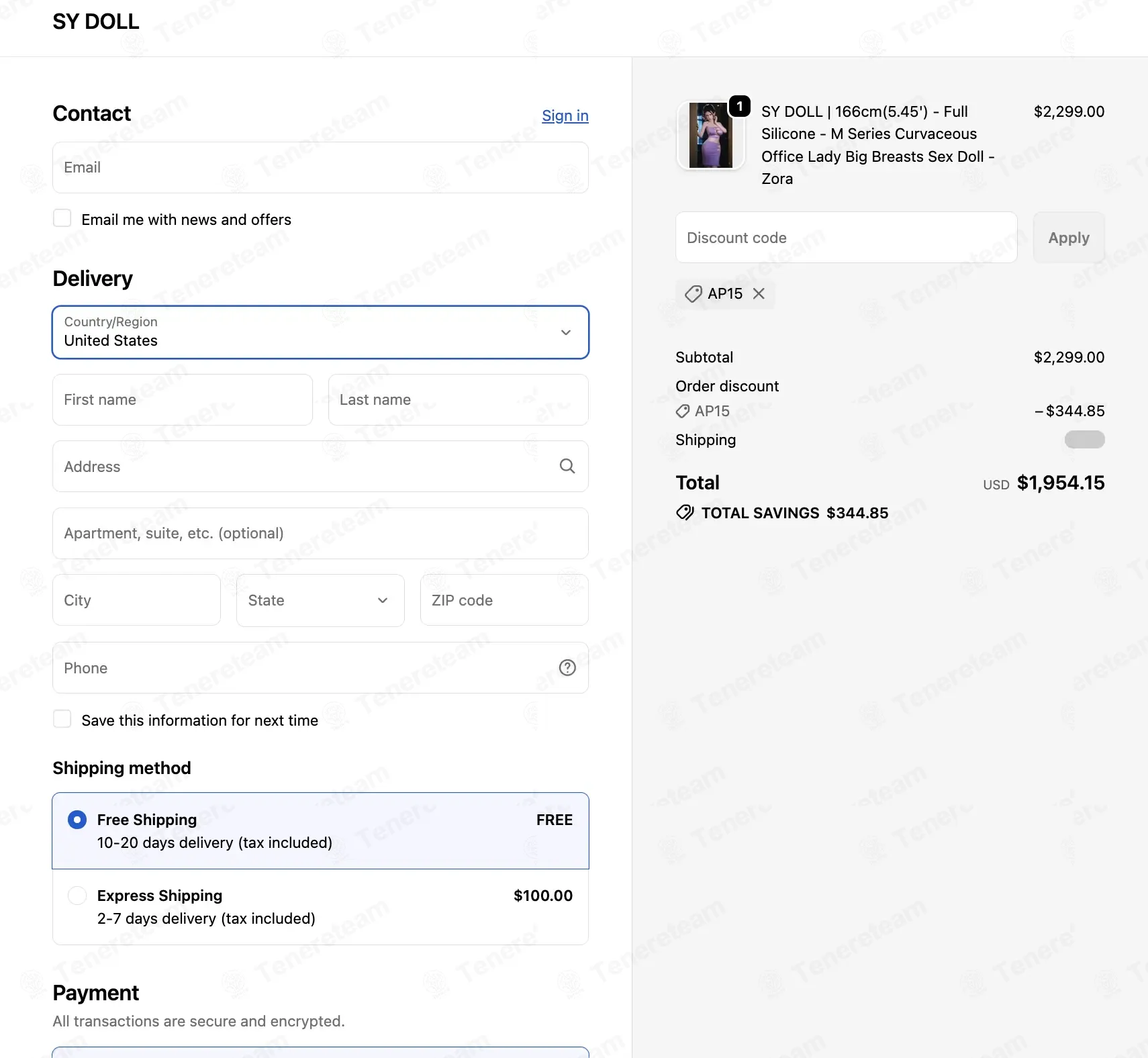Image resolution: width=1148 pixels, height=1058 pixels.
Task: Click the Express Shipping $100.00 price
Action: [x=542, y=896]
